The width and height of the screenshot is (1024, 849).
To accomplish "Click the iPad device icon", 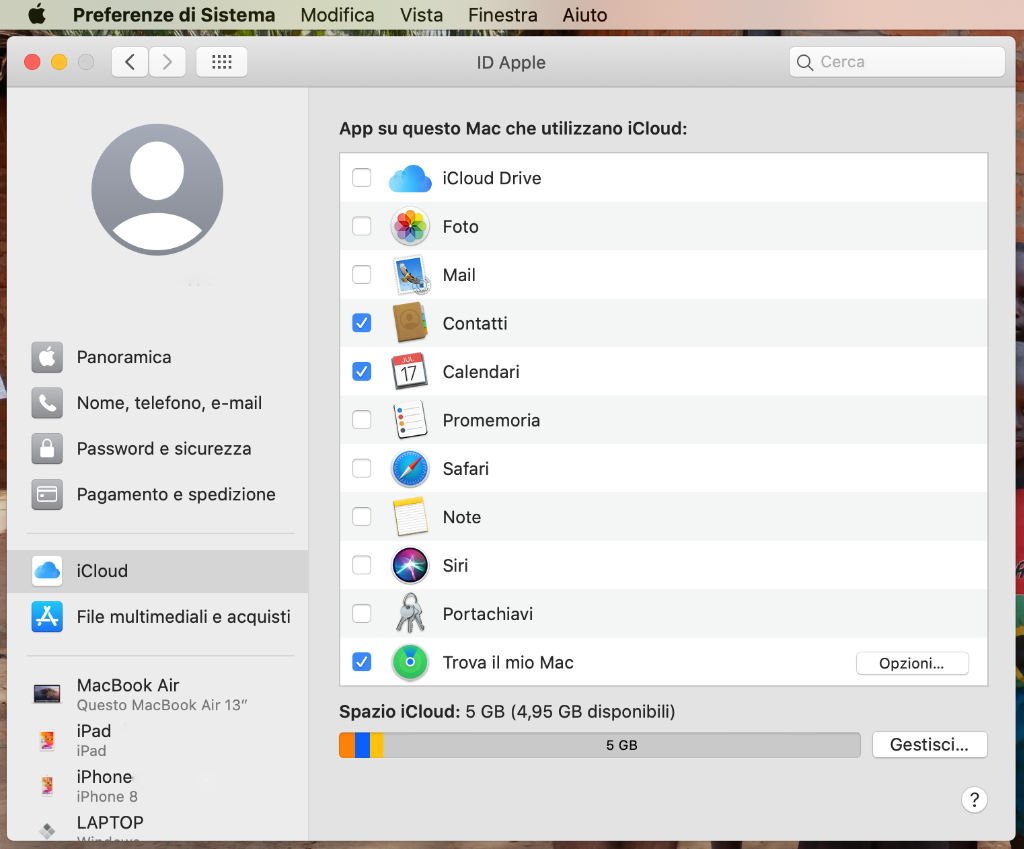I will pos(47,740).
